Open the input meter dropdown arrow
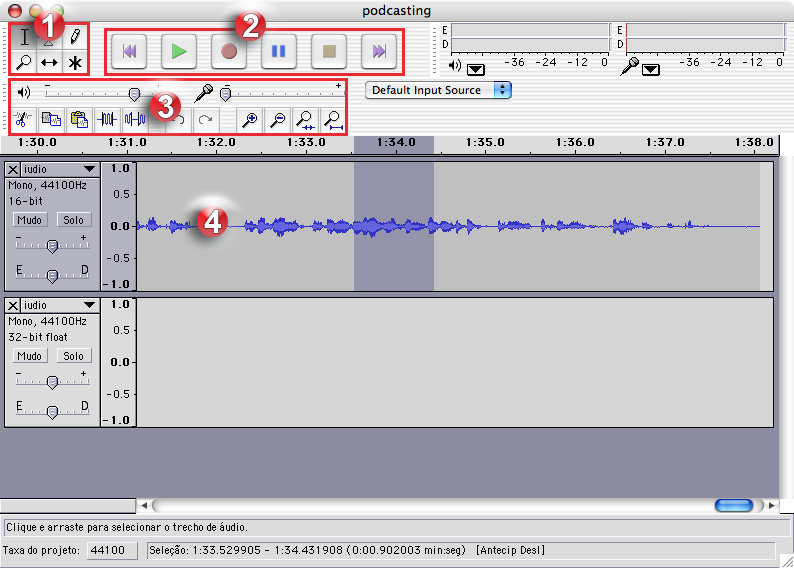794x568 pixels. pos(651,69)
